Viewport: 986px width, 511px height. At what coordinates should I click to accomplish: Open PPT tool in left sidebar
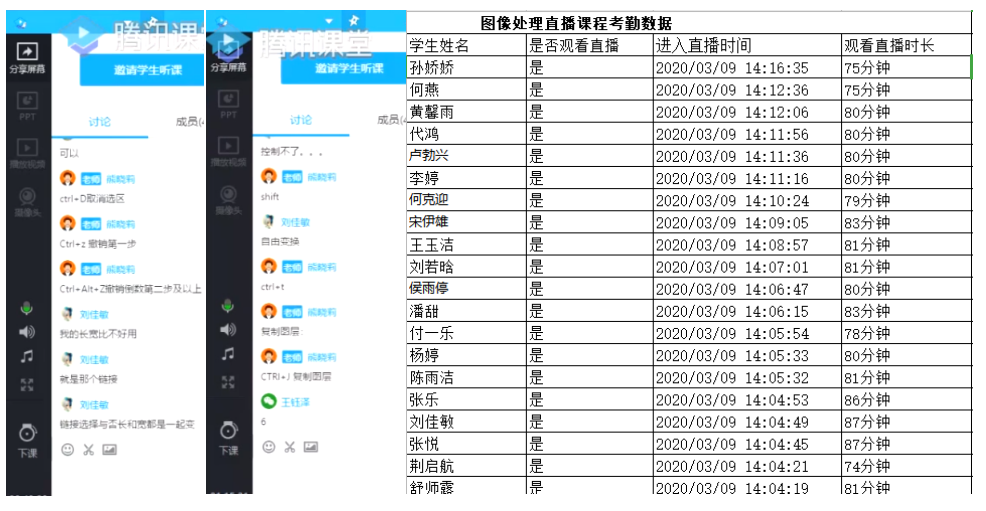pyautogui.click(x=28, y=103)
